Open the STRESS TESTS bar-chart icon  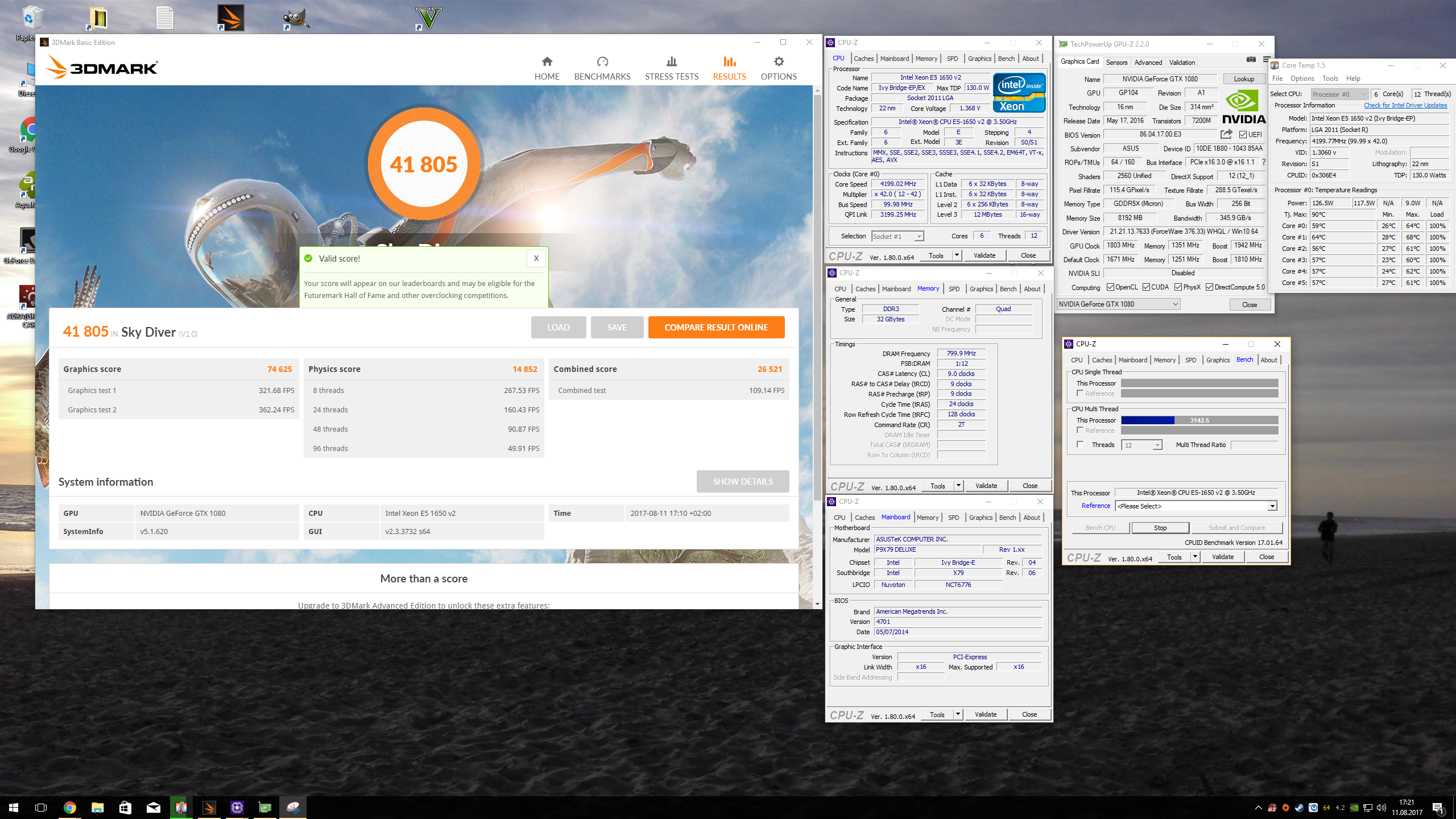point(672,61)
